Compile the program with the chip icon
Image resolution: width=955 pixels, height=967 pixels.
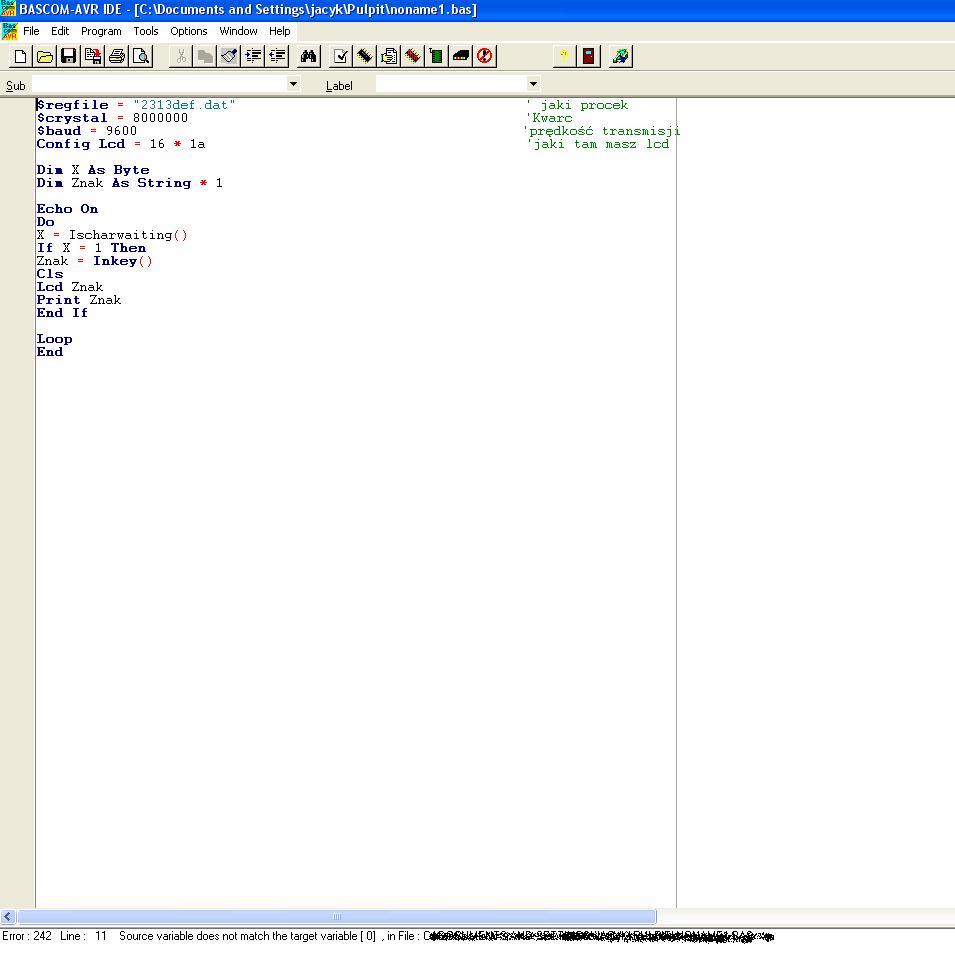coord(364,57)
